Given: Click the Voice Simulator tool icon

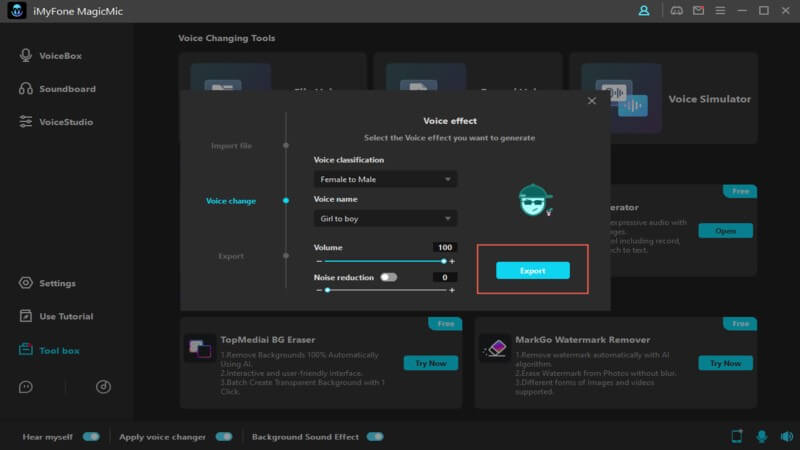Looking at the screenshot, I should 621,98.
